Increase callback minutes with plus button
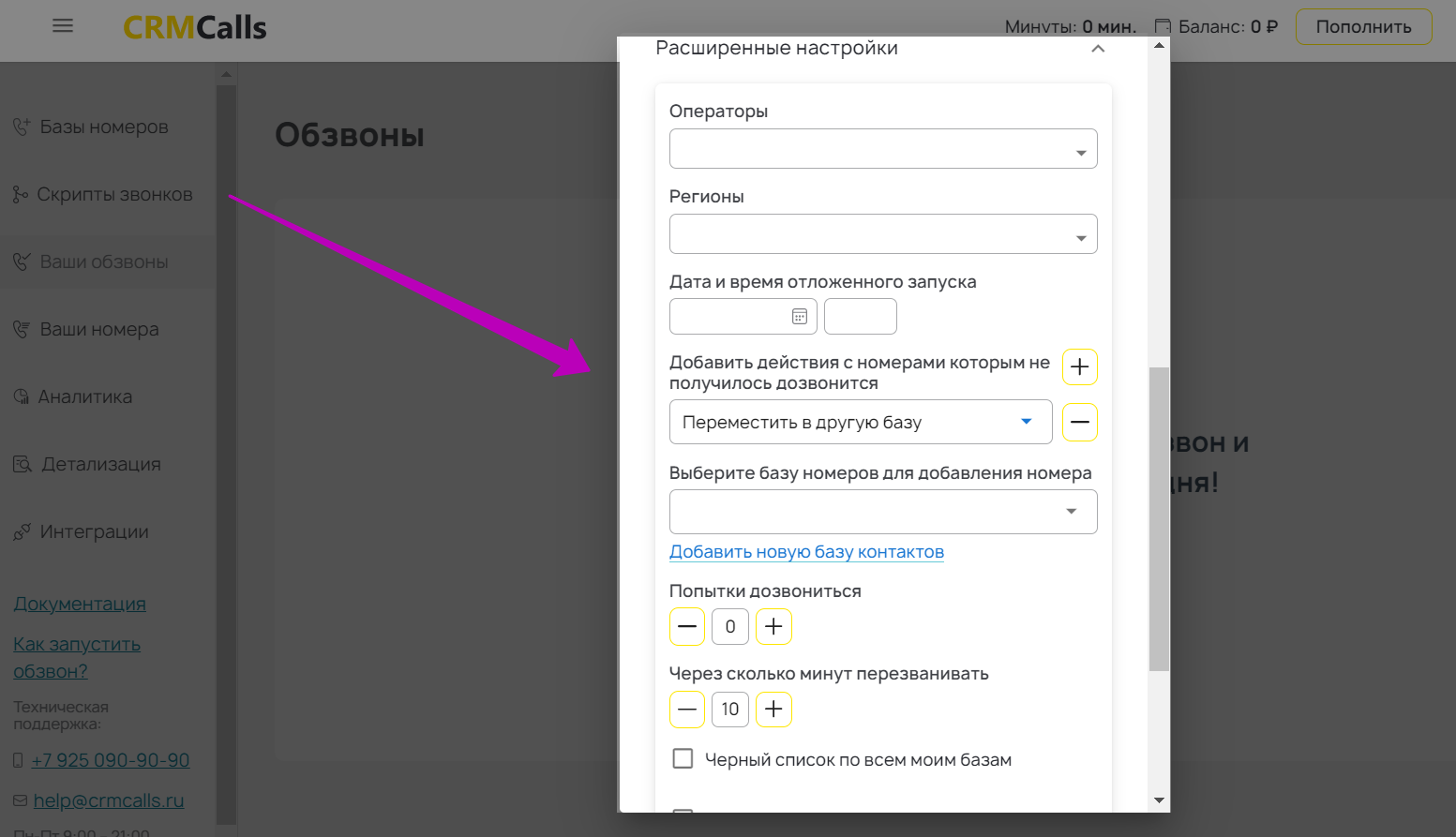Image resolution: width=1456 pixels, height=837 pixels. [773, 710]
